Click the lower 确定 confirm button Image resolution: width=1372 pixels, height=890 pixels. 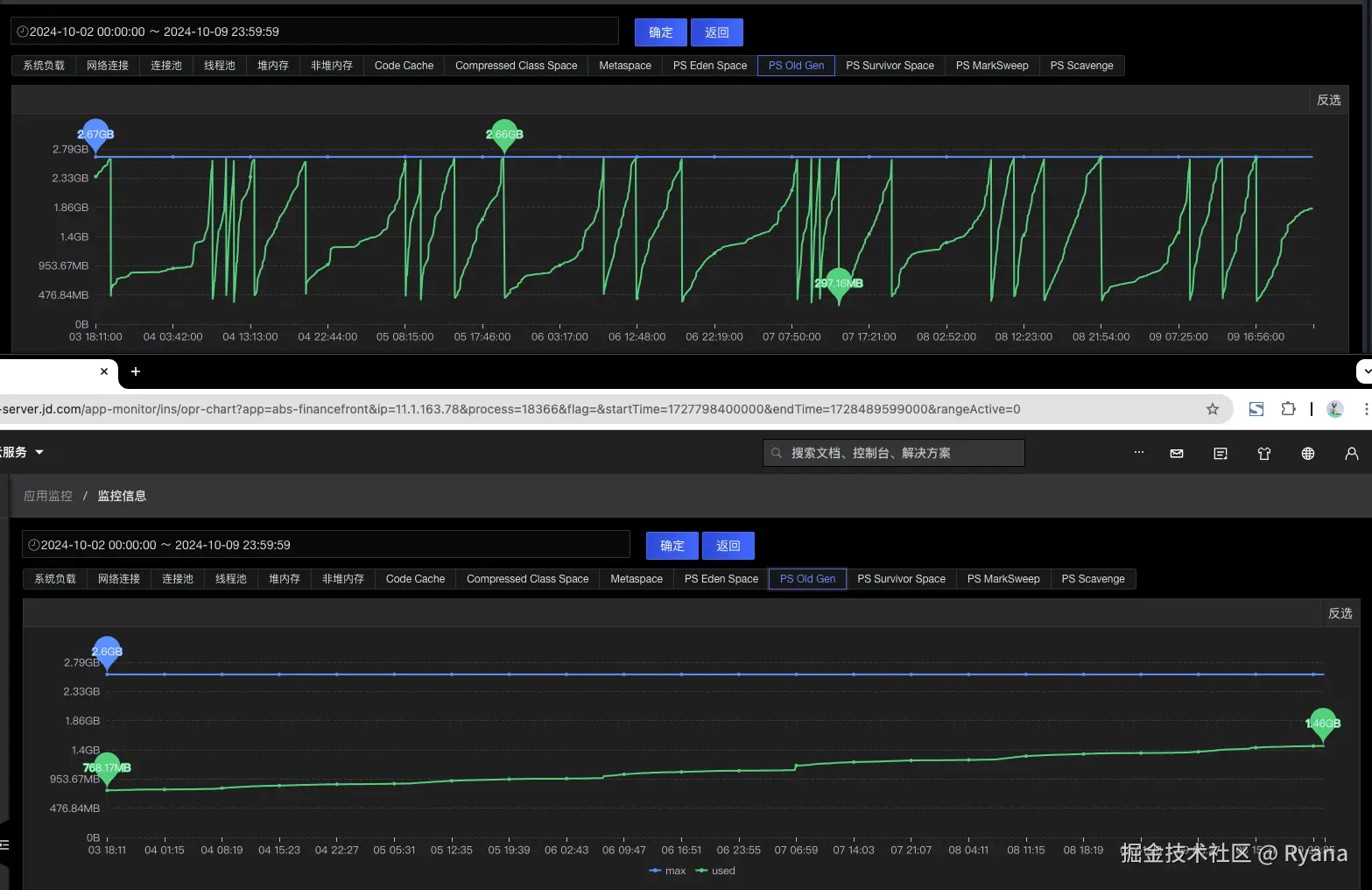(x=672, y=546)
